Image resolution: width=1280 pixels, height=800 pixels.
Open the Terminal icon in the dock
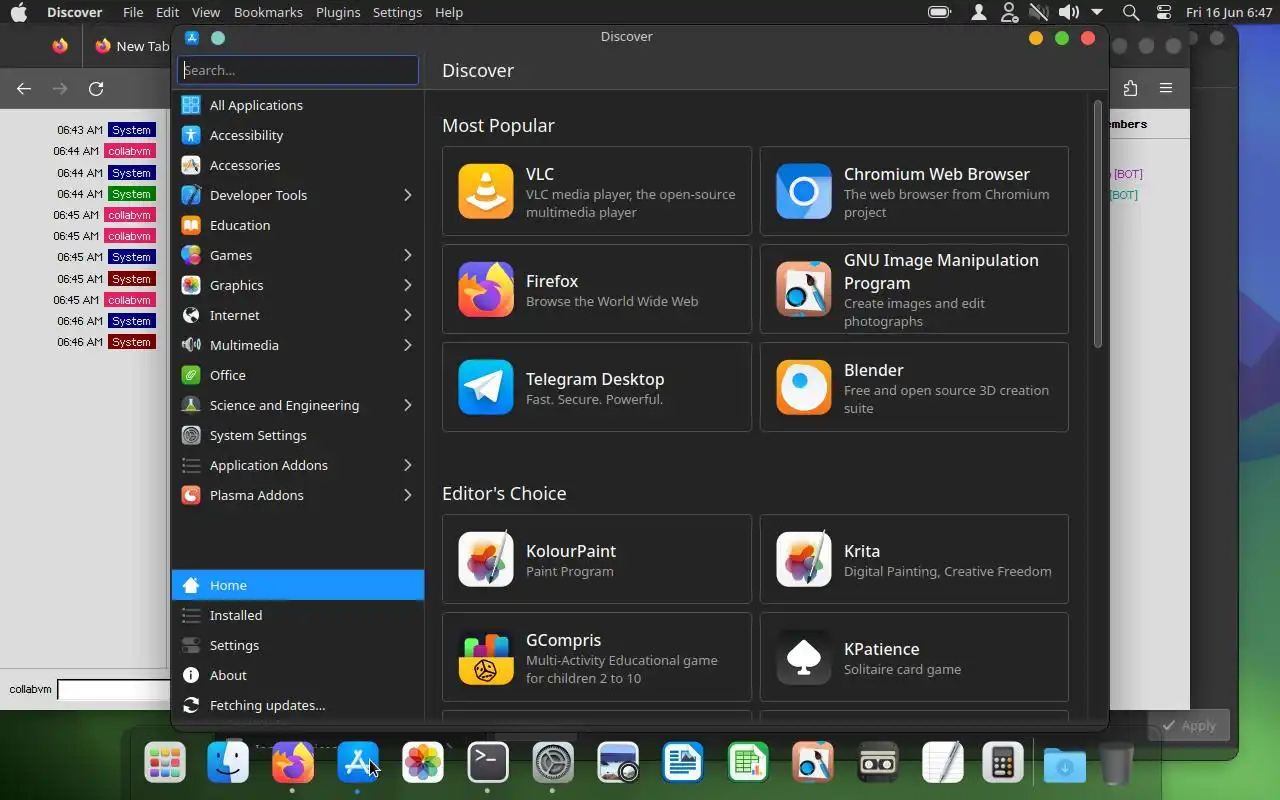pos(488,764)
